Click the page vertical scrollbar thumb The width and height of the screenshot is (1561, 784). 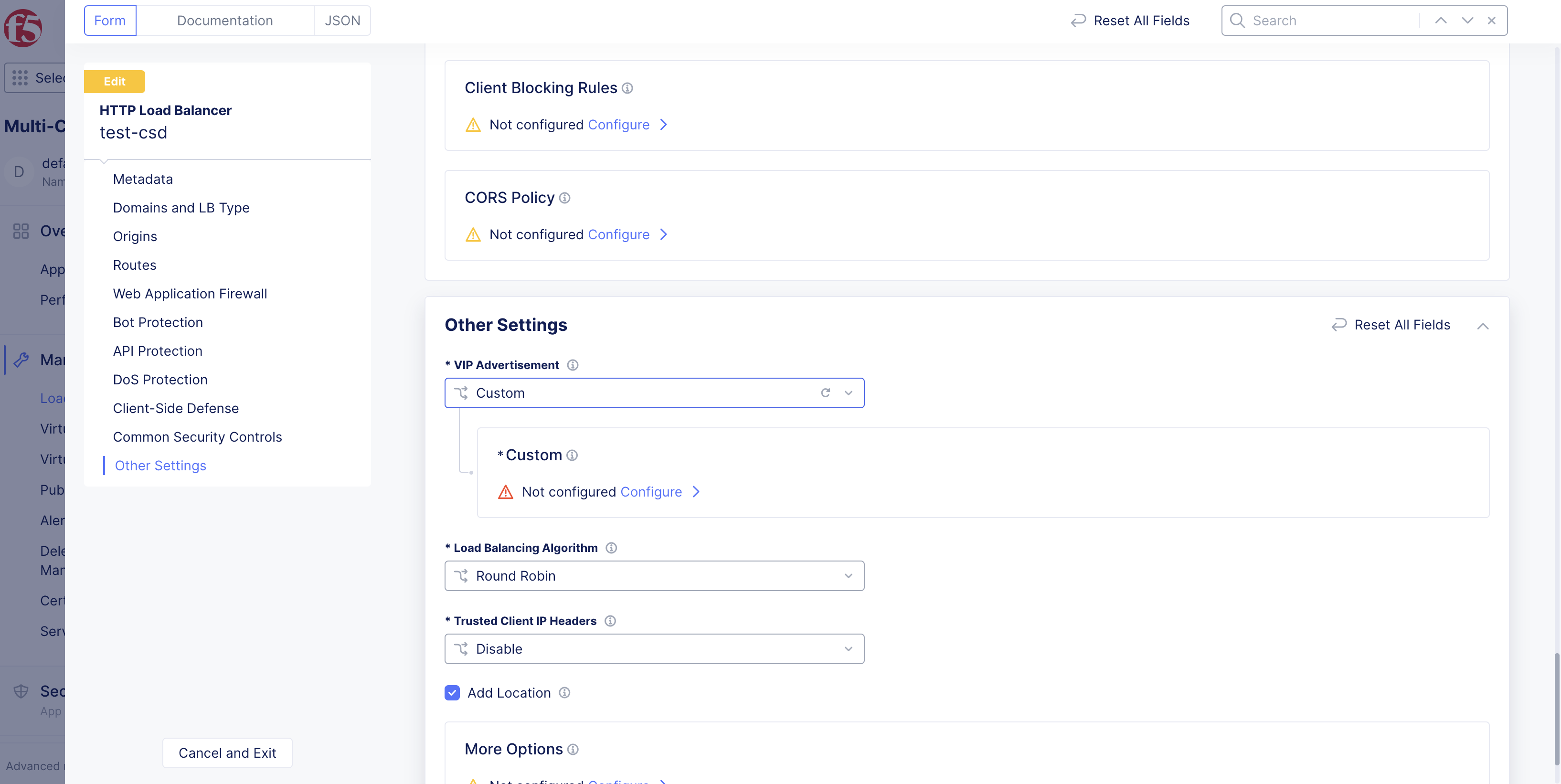1556,709
